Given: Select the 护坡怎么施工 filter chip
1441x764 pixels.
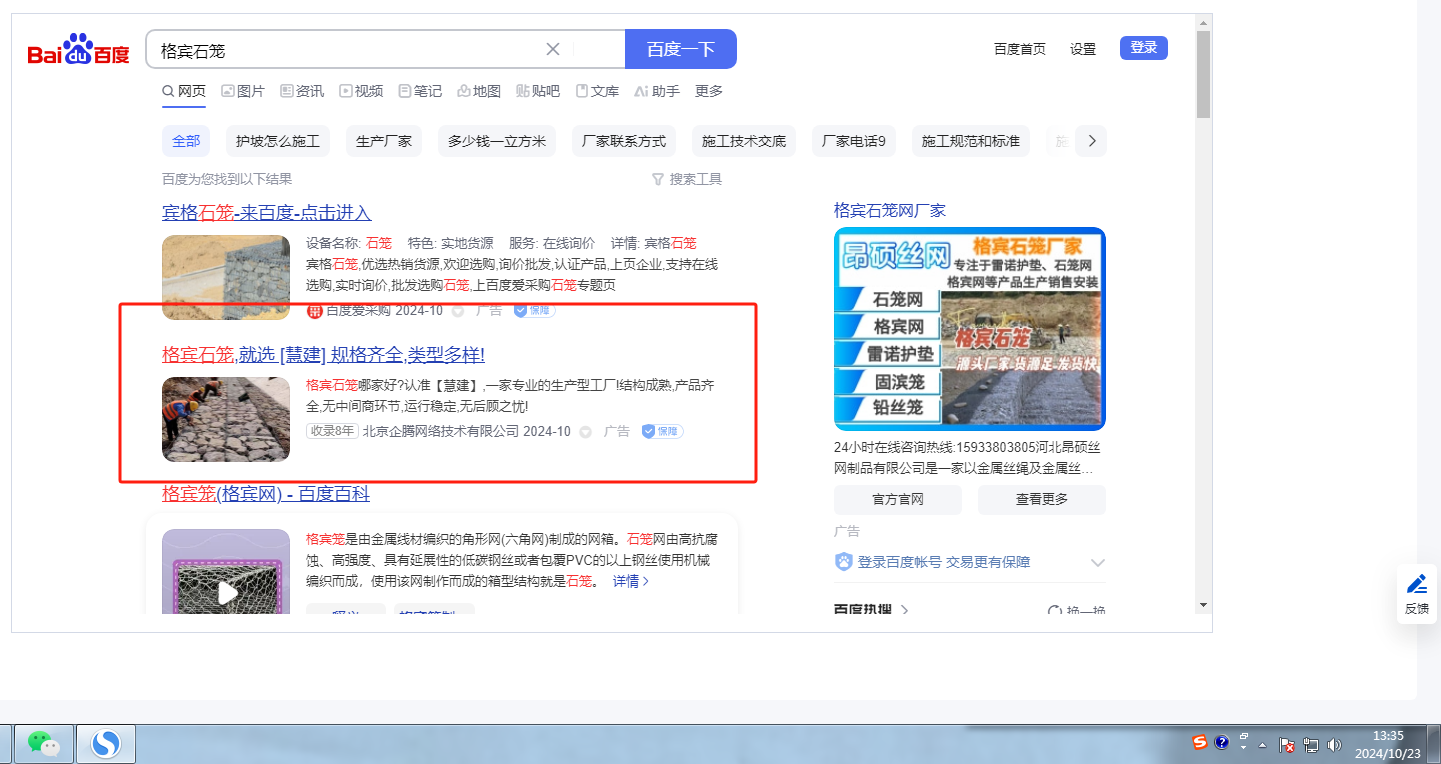Looking at the screenshot, I should click(x=278, y=141).
